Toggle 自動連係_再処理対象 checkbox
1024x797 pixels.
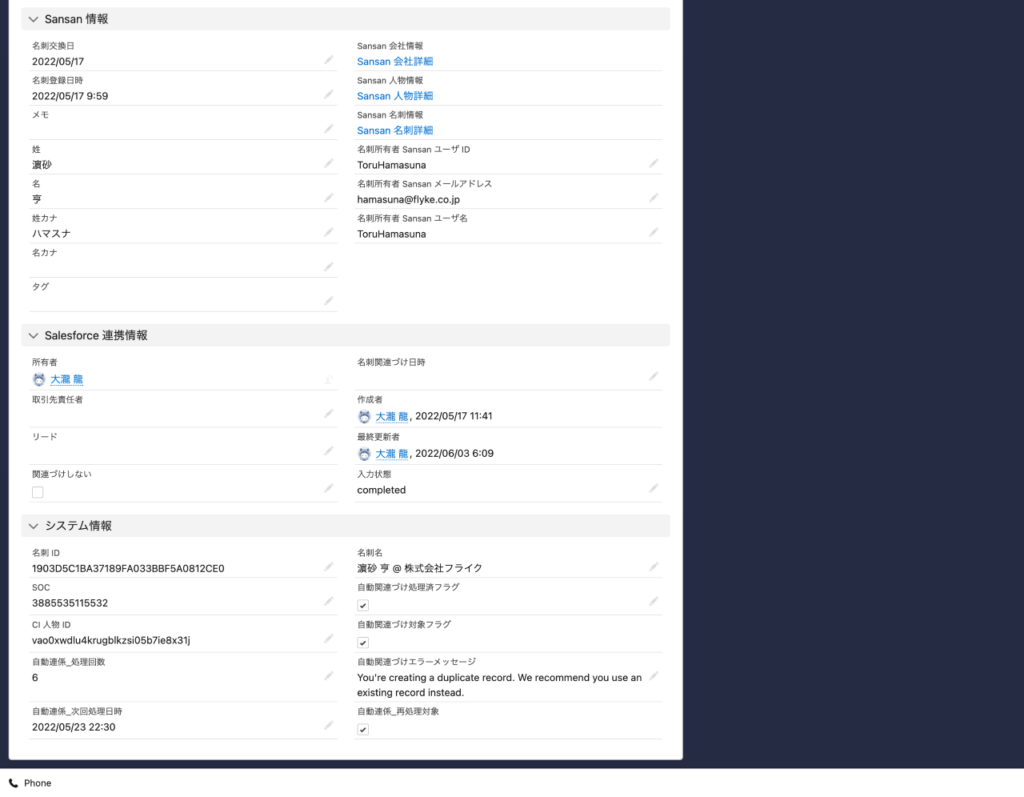(363, 730)
